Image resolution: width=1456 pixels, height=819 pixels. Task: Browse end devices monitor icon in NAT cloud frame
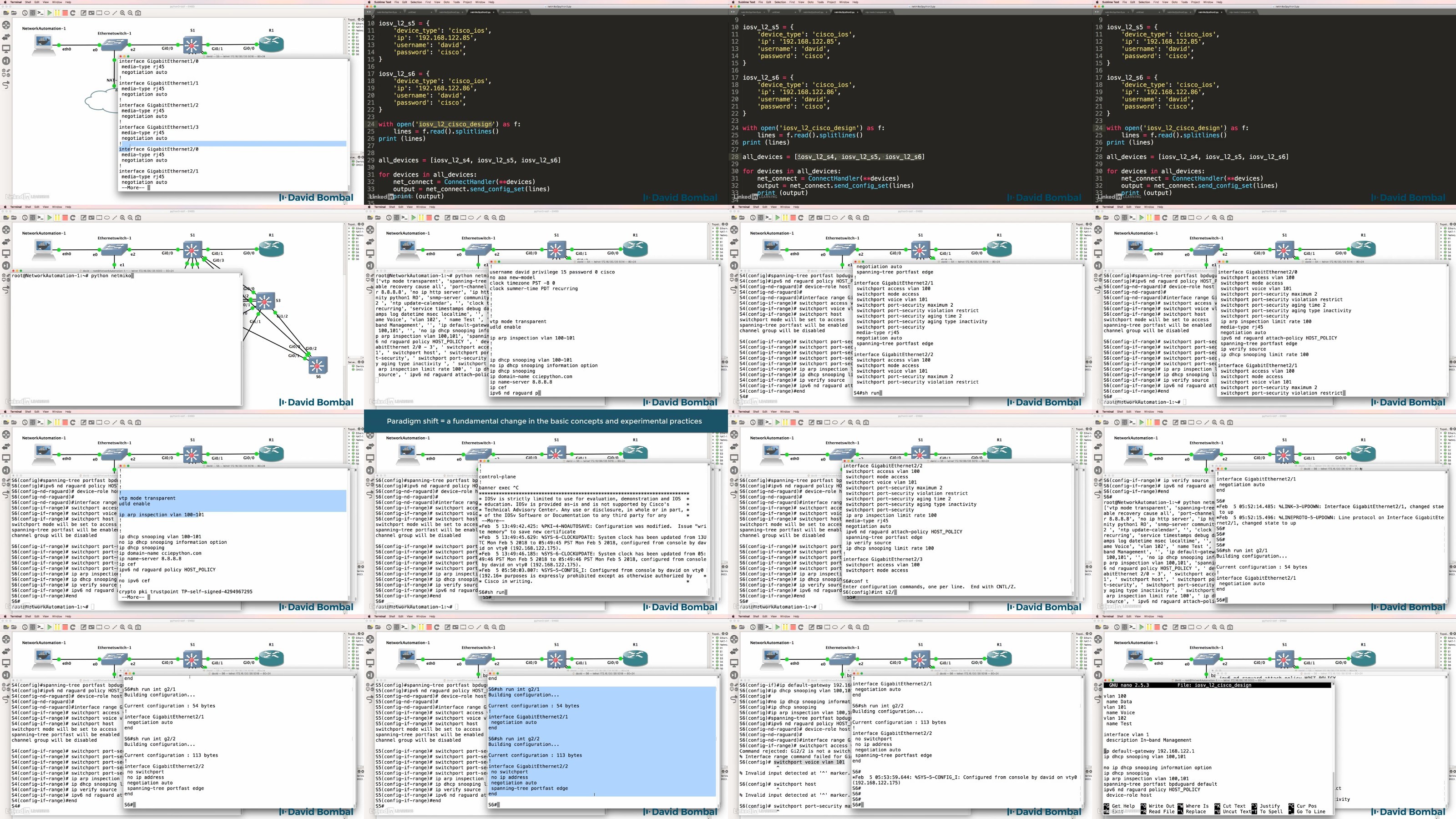pyautogui.click(x=6, y=49)
